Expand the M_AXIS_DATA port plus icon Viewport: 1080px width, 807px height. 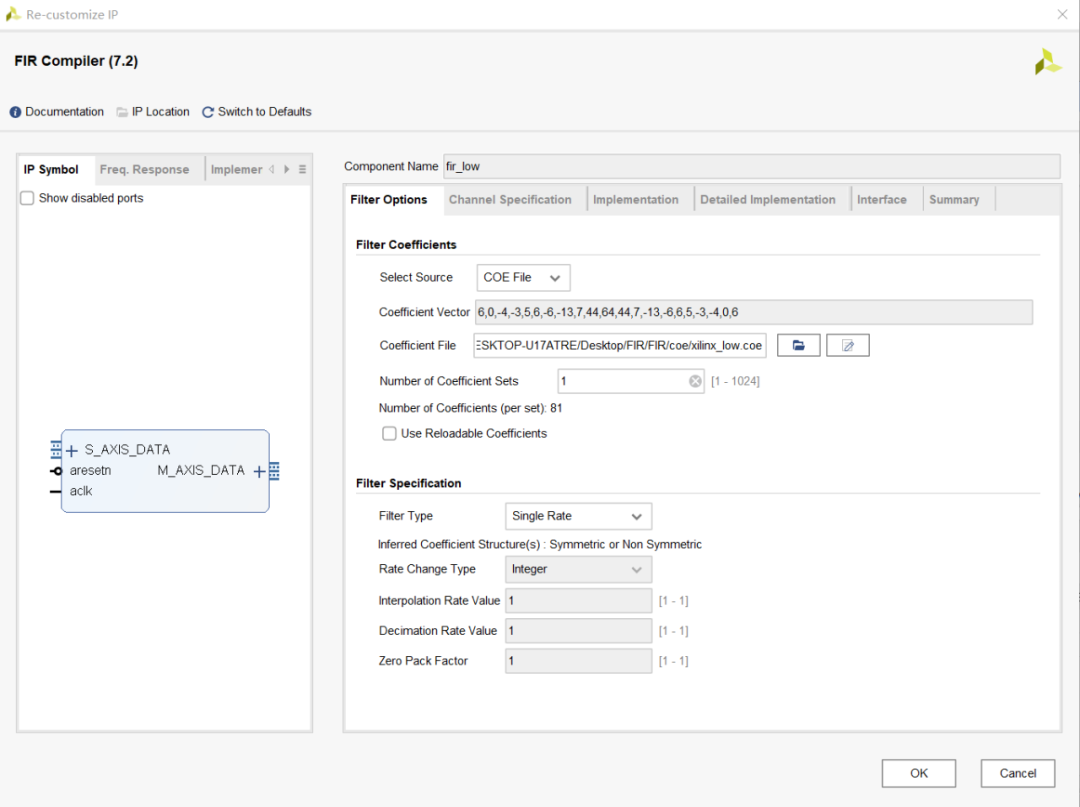[259, 471]
